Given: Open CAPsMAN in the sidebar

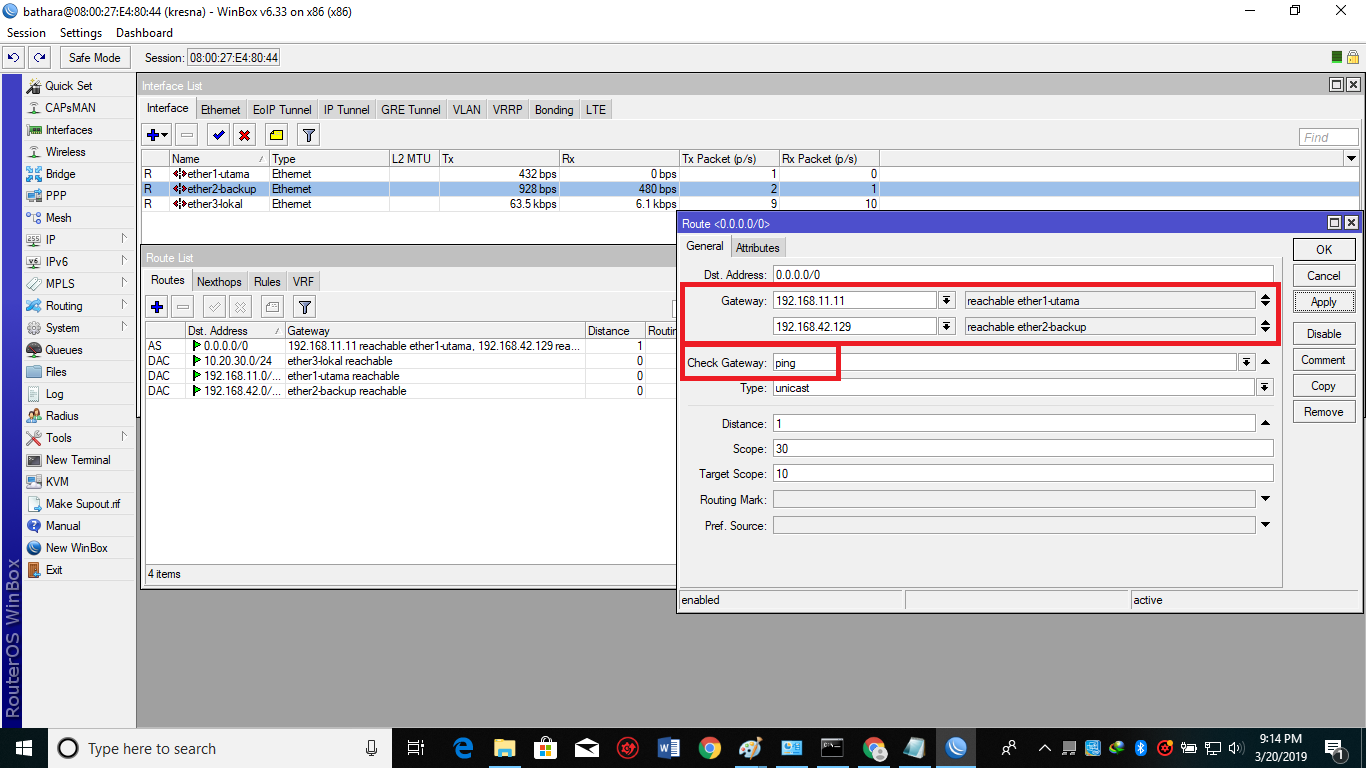Looking at the screenshot, I should point(70,108).
